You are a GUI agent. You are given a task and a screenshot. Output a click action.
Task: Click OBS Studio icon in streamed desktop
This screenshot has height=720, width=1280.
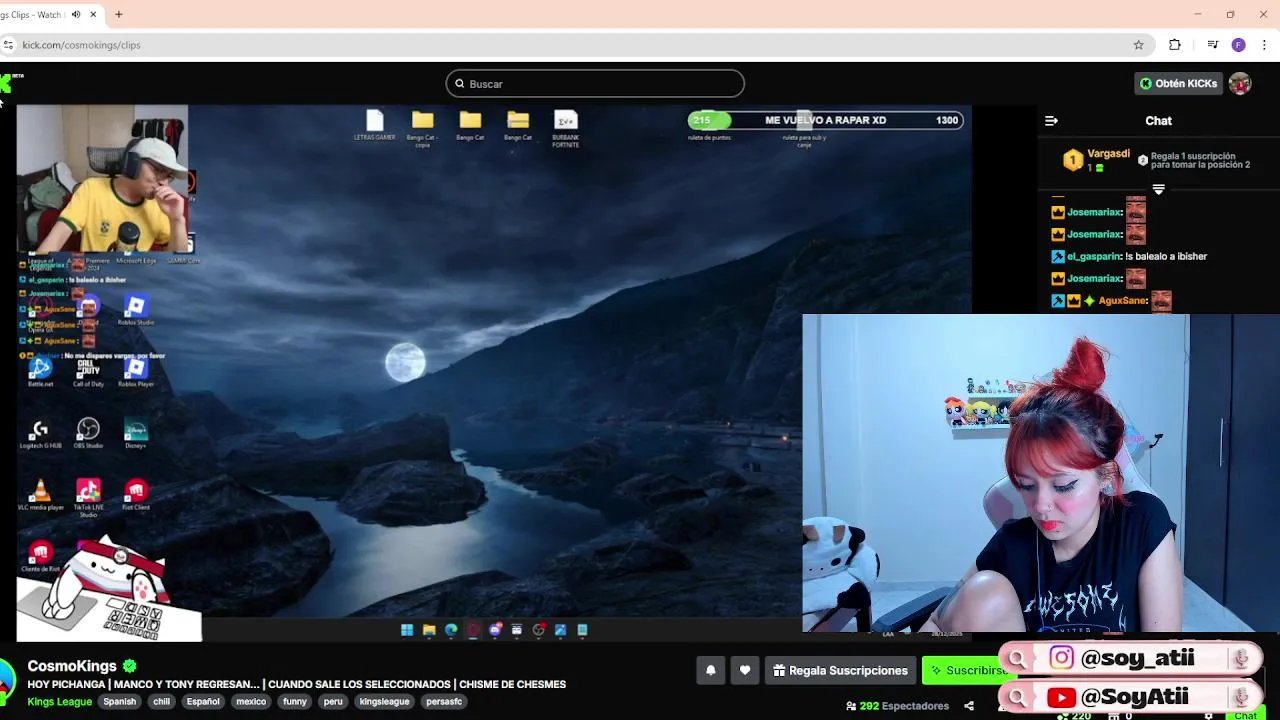[88, 432]
